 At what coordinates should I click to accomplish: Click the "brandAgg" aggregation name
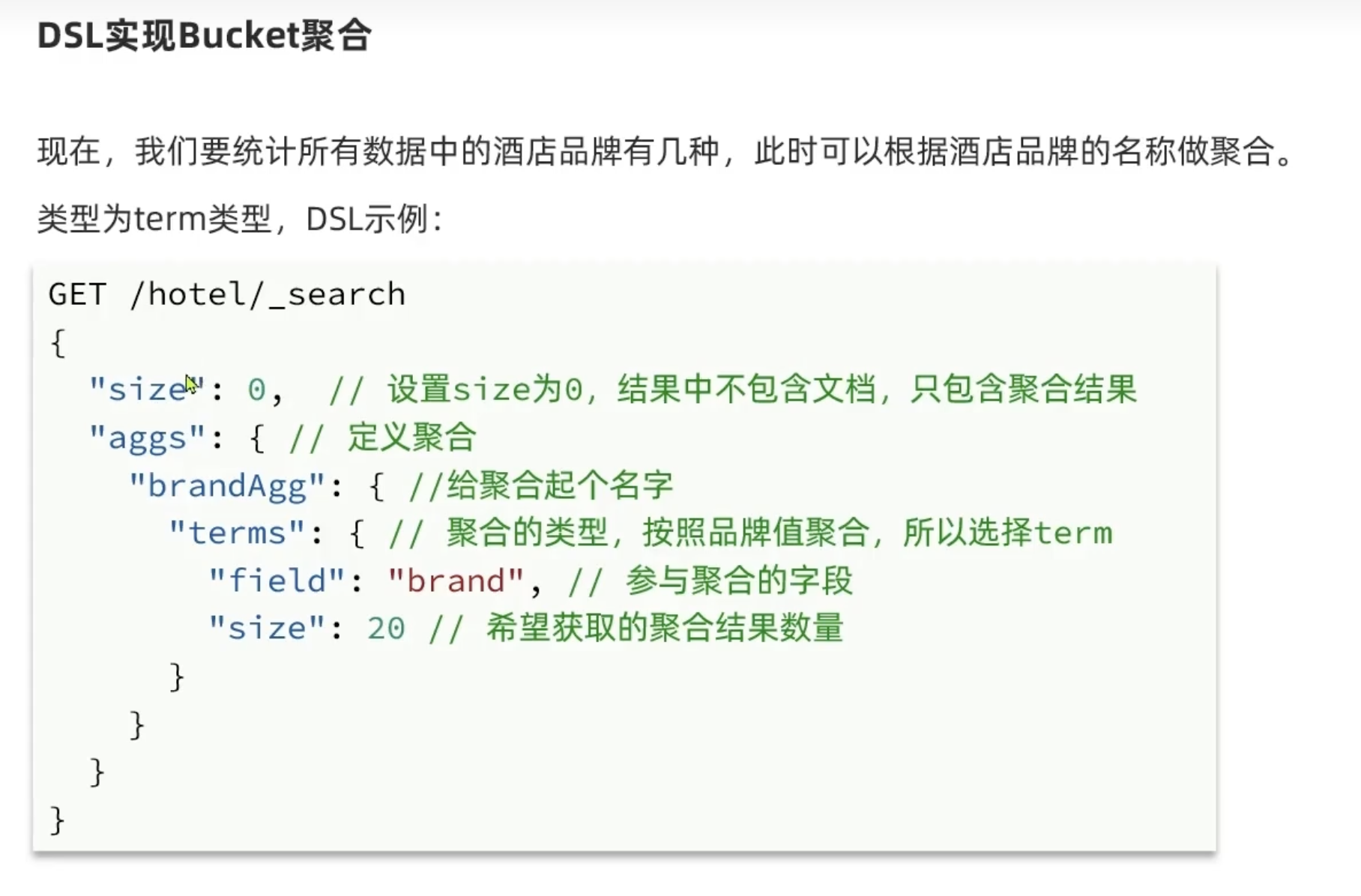click(227, 485)
